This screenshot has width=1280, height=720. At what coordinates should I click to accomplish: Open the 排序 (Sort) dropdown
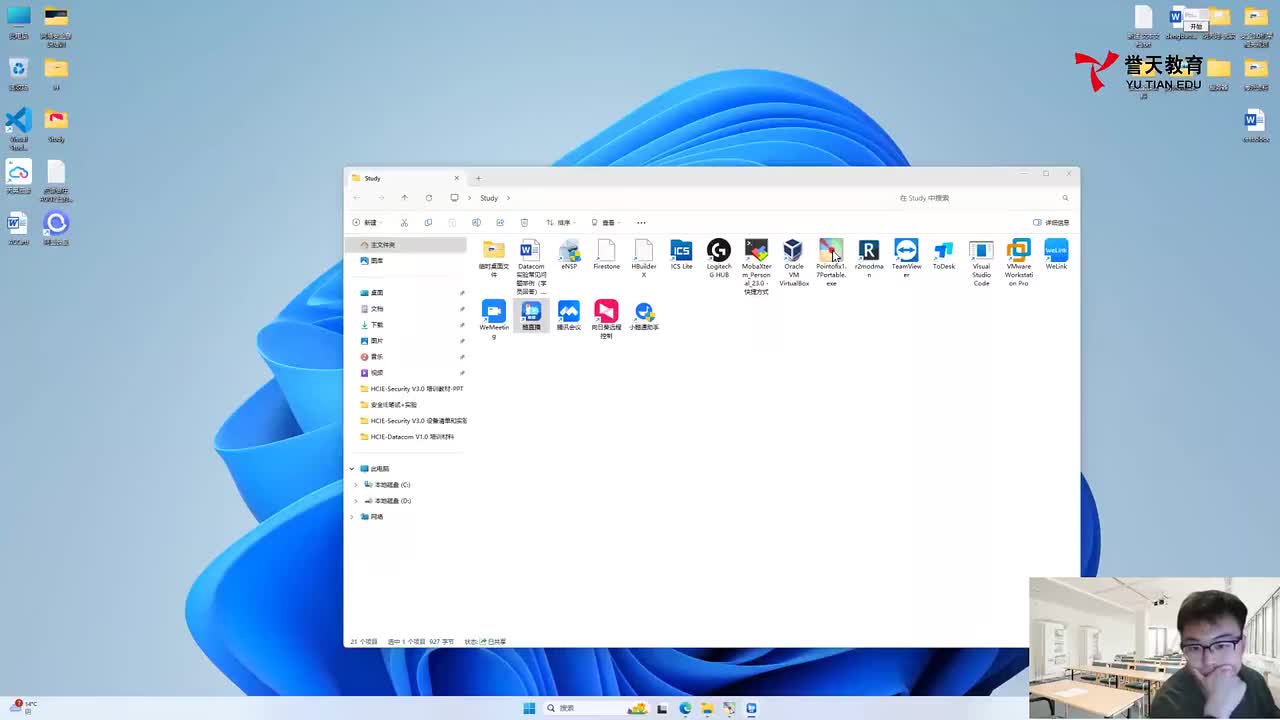(561, 223)
